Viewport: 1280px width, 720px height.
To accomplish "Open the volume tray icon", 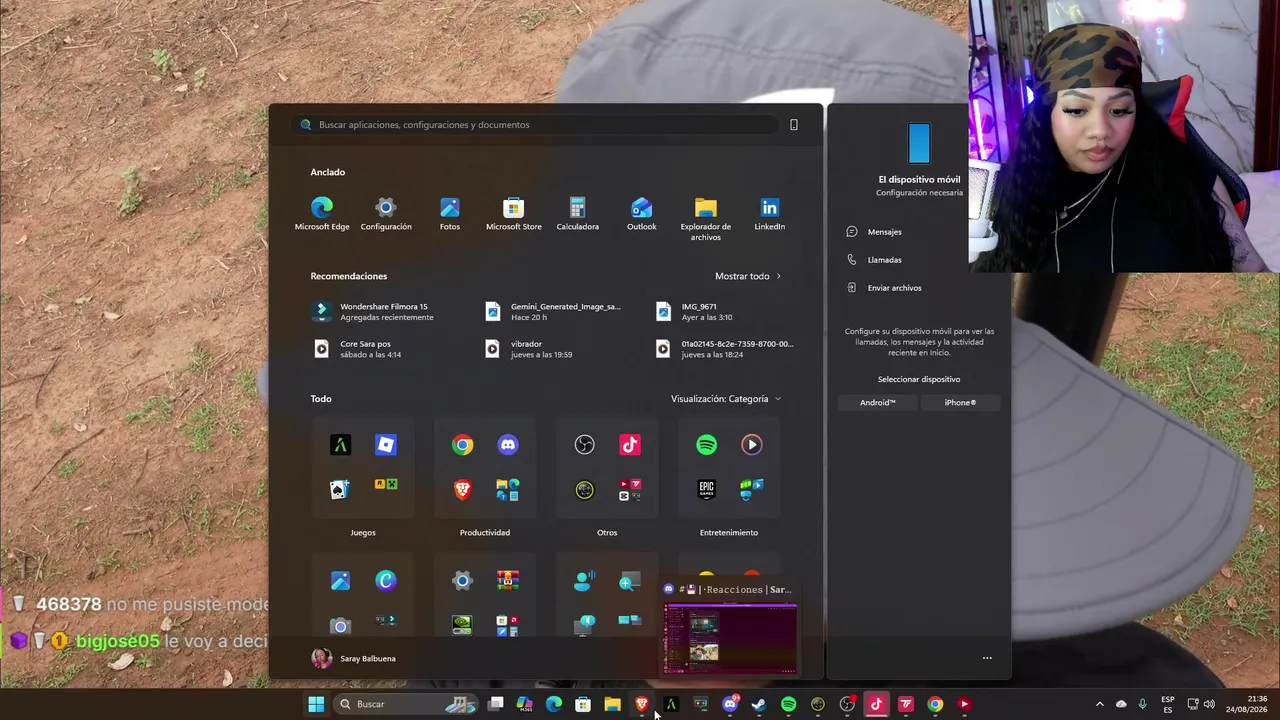I will pyautogui.click(x=1209, y=704).
